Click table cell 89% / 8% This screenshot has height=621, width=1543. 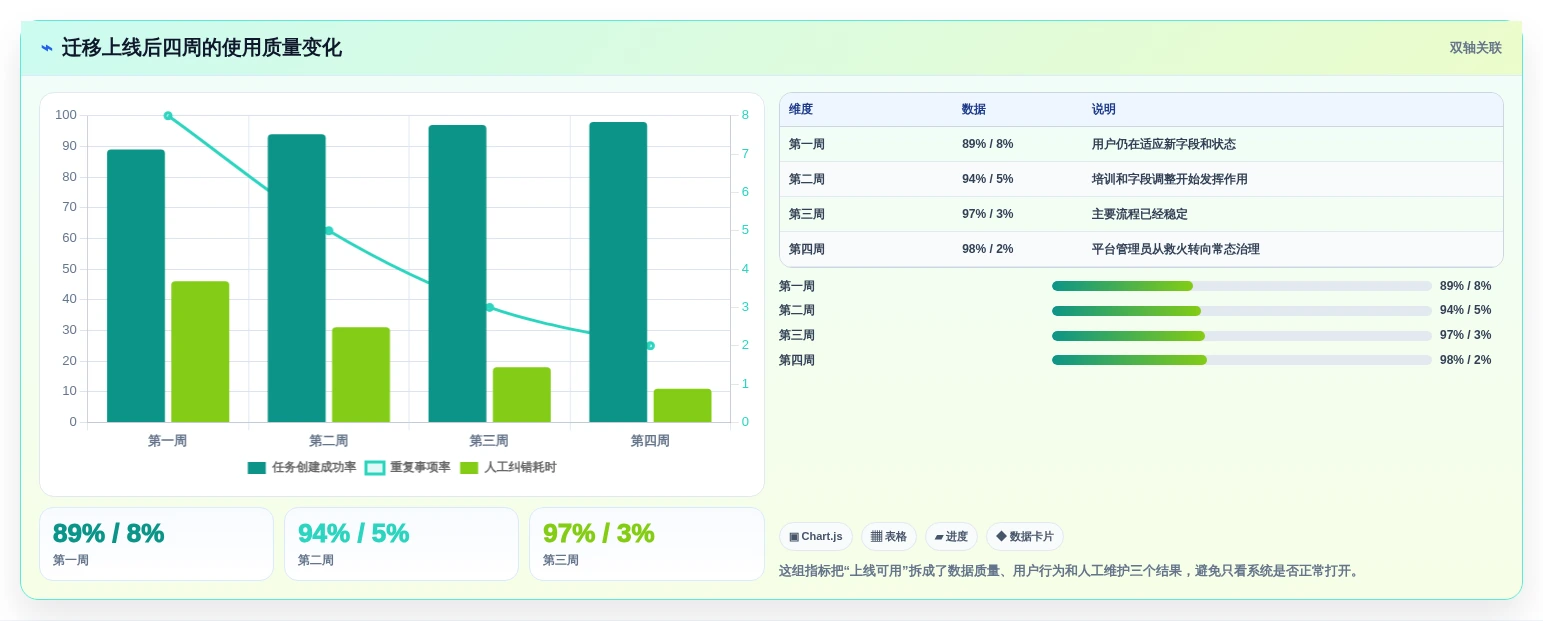pos(988,145)
